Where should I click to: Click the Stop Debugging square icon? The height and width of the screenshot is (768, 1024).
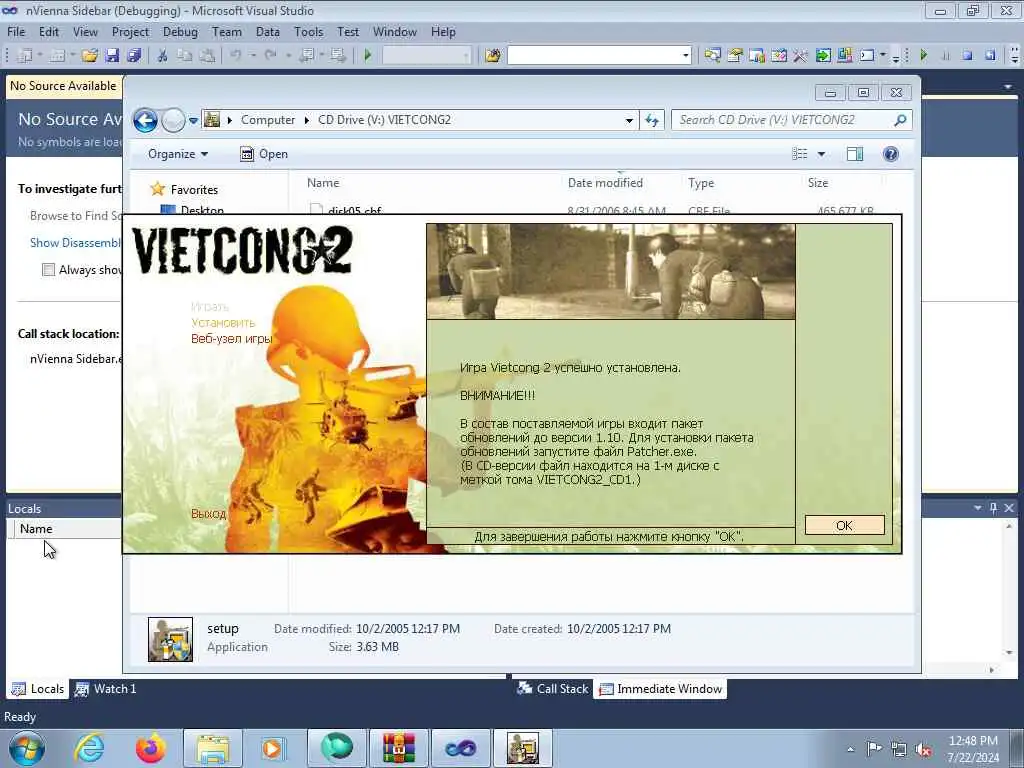pyautogui.click(x=968, y=56)
